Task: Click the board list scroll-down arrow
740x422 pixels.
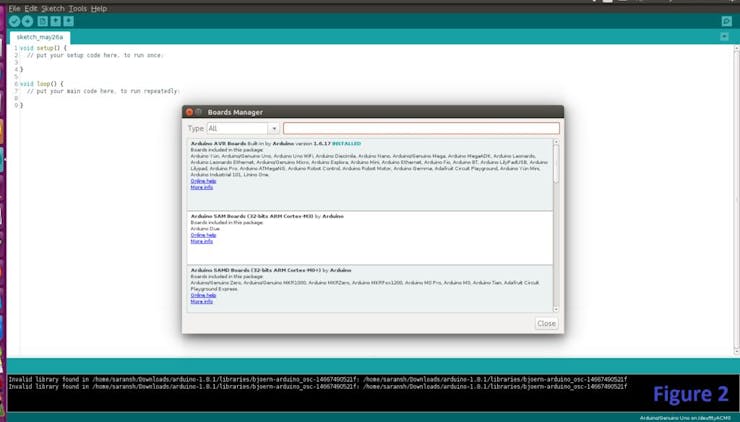Action: [x=556, y=309]
